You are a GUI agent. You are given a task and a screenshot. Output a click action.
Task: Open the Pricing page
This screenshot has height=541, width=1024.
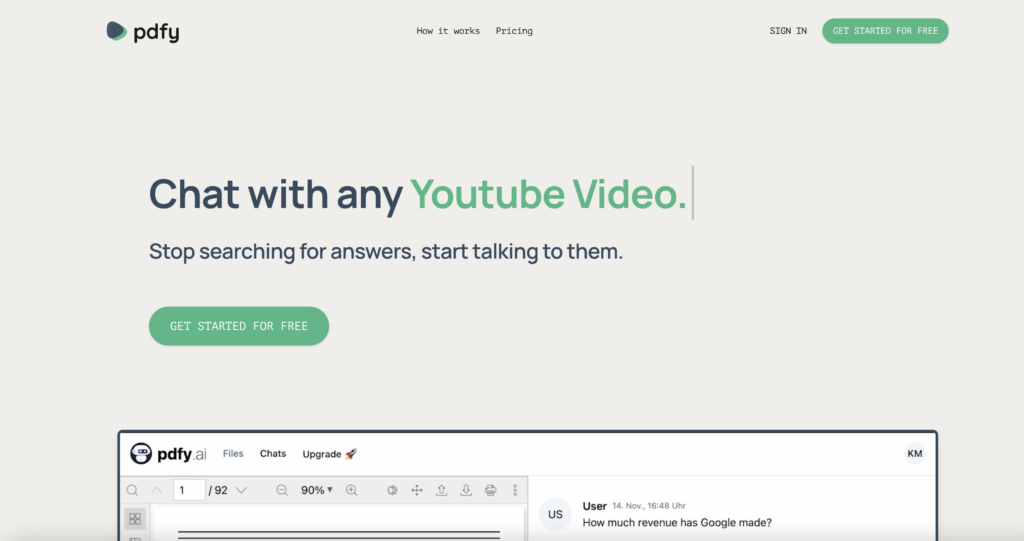pos(514,31)
